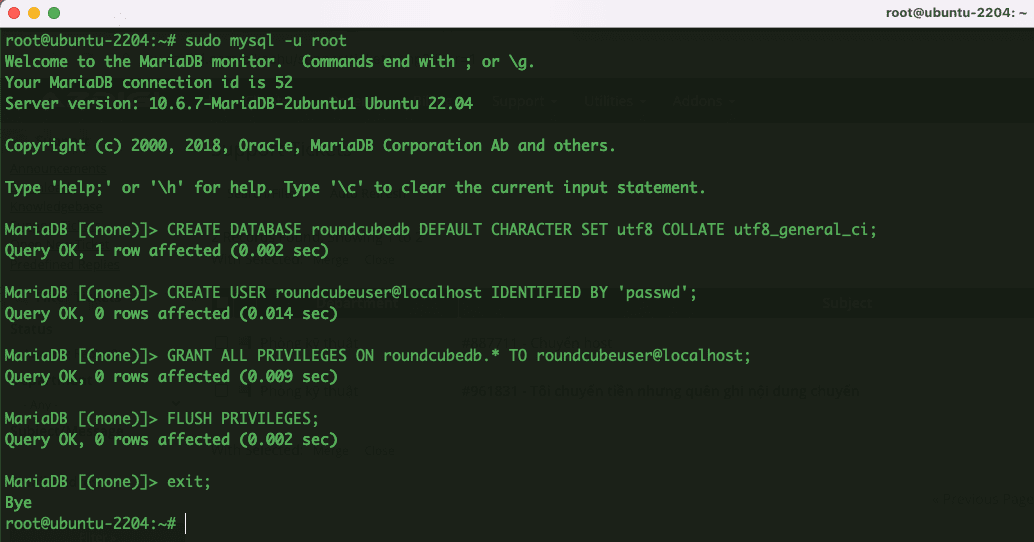The image size is (1034, 542).
Task: Place cursor at the final shell prompt
Action: pyautogui.click(x=185, y=523)
